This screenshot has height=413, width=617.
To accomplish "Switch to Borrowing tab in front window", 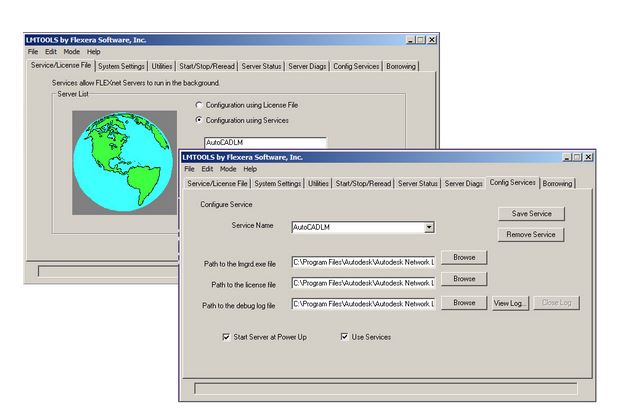I will point(558,184).
